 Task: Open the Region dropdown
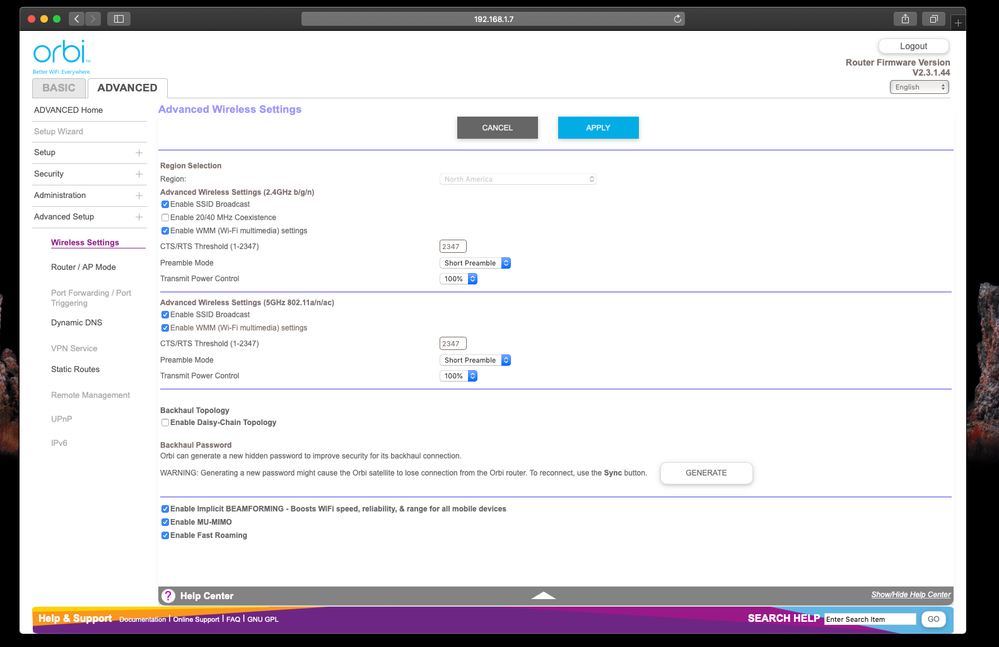point(518,179)
